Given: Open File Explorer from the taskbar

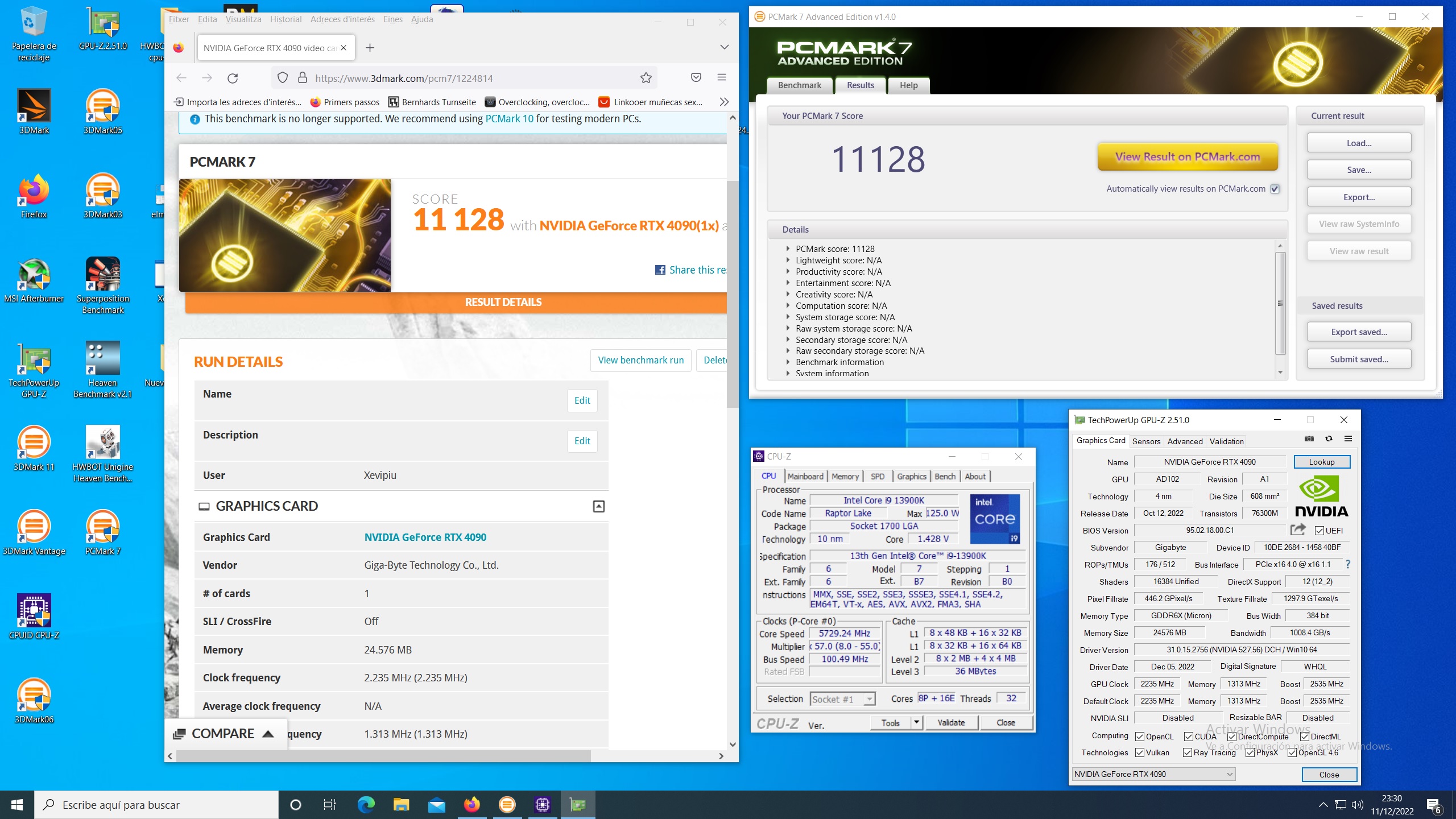Looking at the screenshot, I should click(401, 804).
